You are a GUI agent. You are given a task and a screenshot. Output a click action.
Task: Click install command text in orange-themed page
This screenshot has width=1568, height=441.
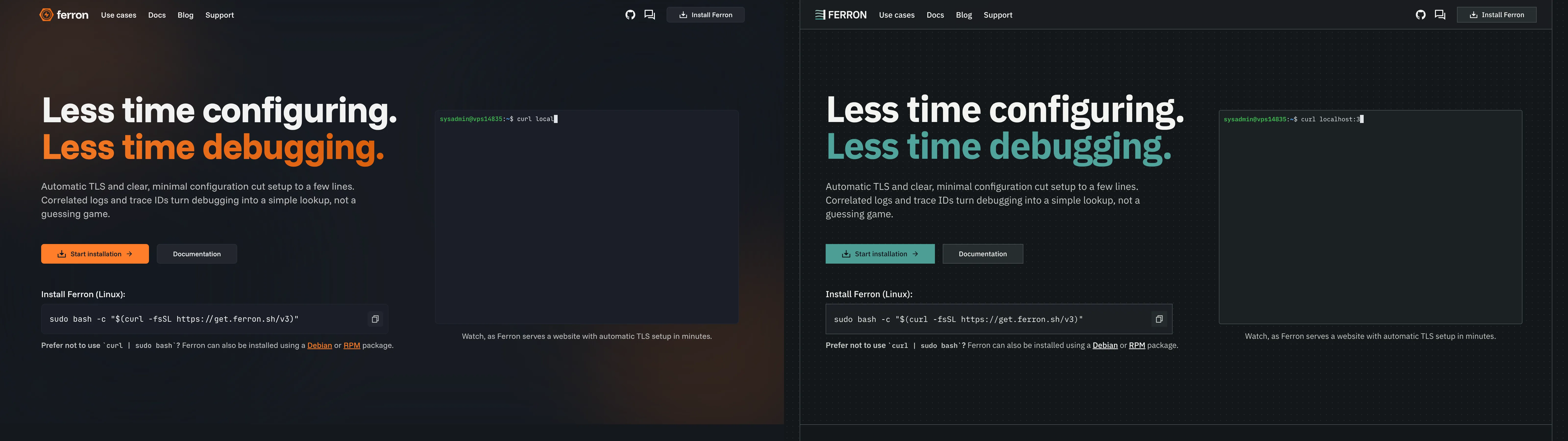pyautogui.click(x=174, y=319)
